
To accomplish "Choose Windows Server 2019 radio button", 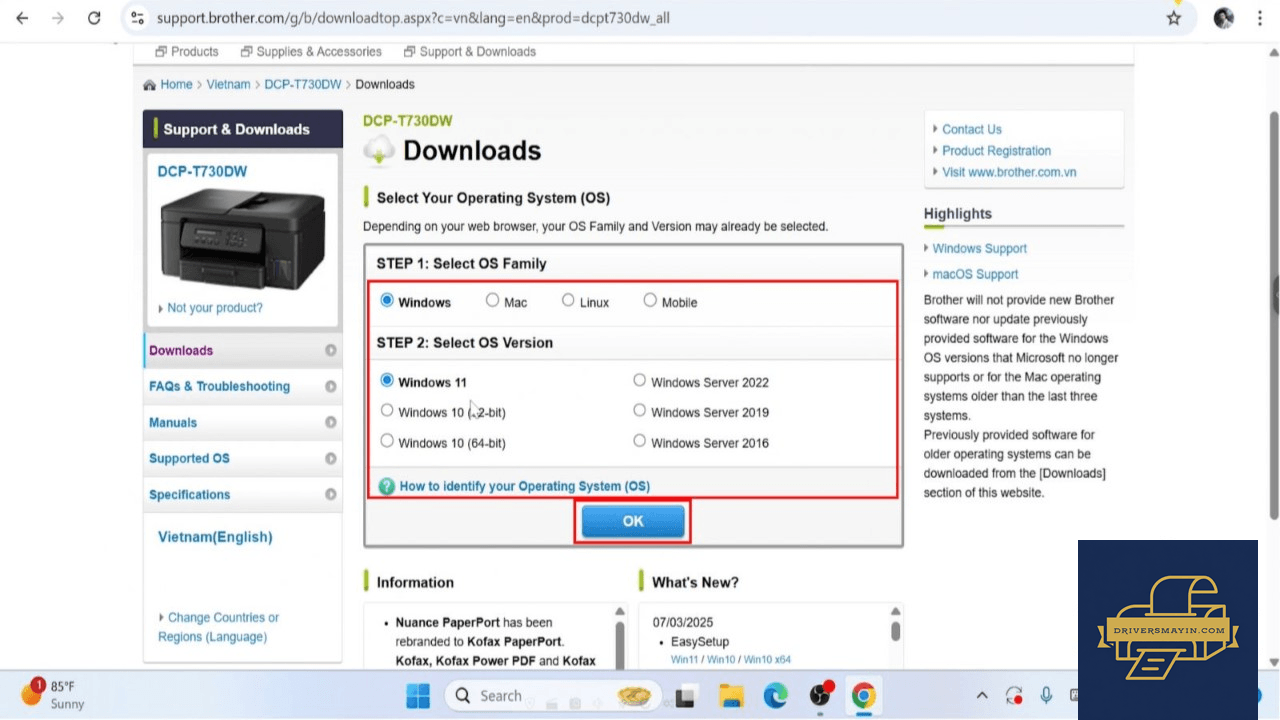I will click(x=640, y=410).
